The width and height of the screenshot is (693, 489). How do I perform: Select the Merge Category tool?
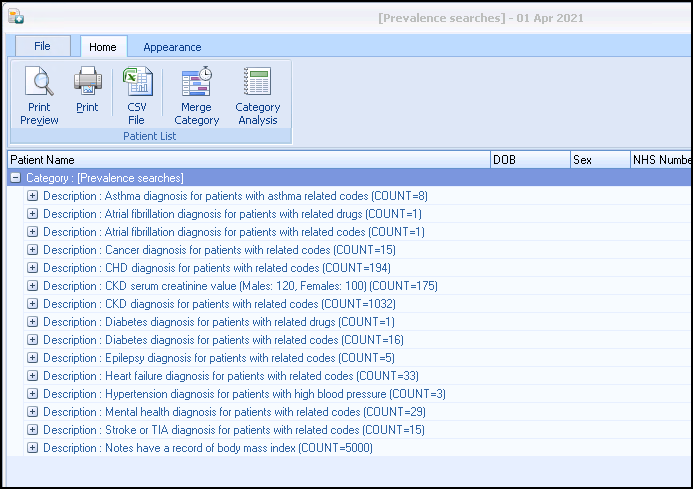196,96
